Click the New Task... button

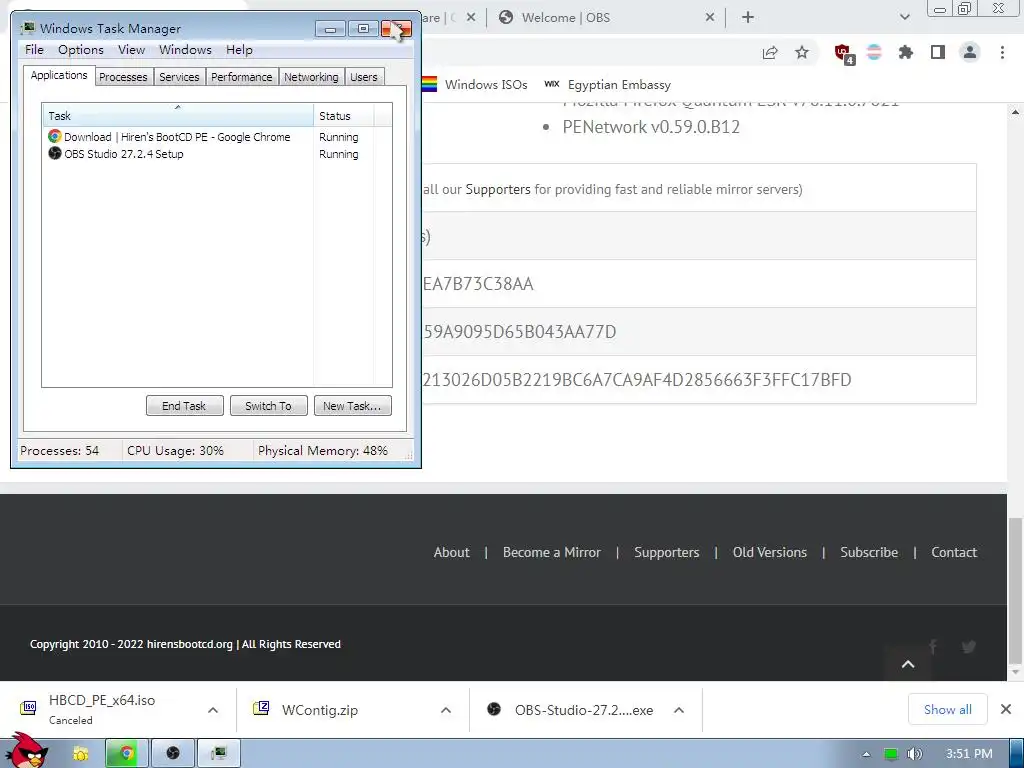(353, 406)
